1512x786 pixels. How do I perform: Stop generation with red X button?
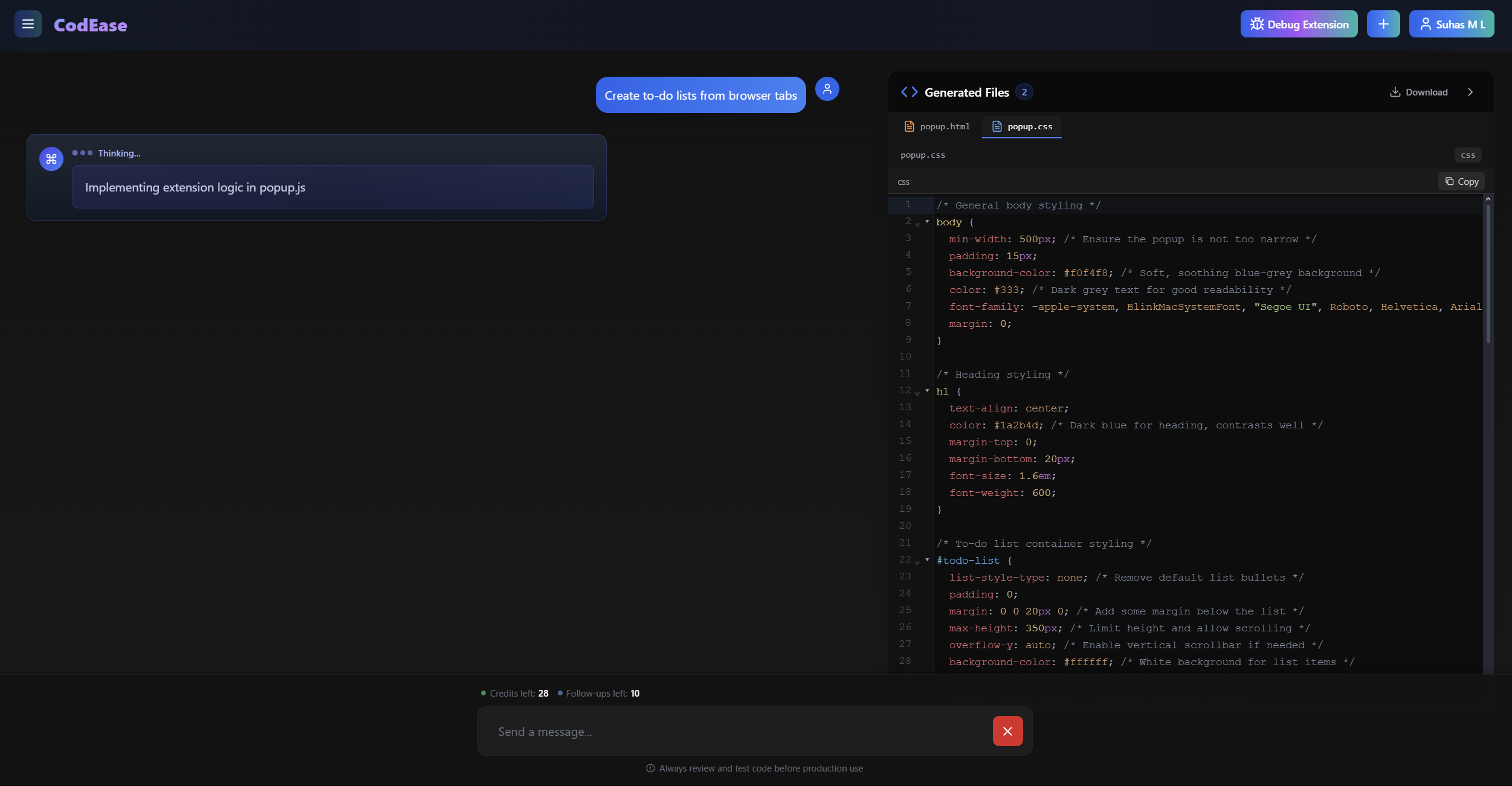(x=1007, y=731)
